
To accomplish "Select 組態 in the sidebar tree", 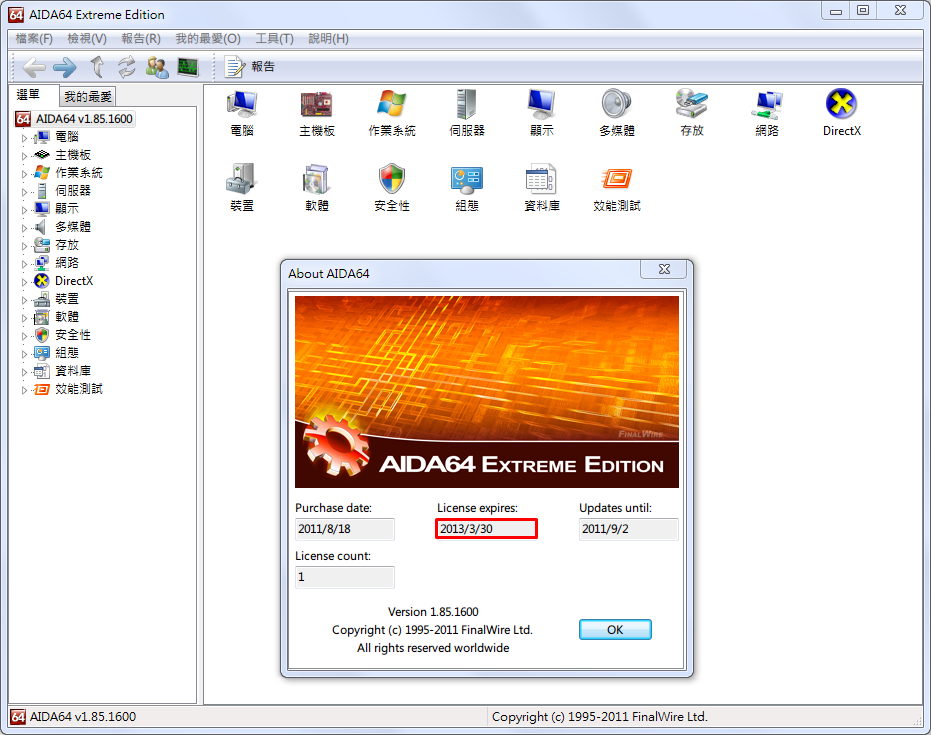I will point(66,353).
